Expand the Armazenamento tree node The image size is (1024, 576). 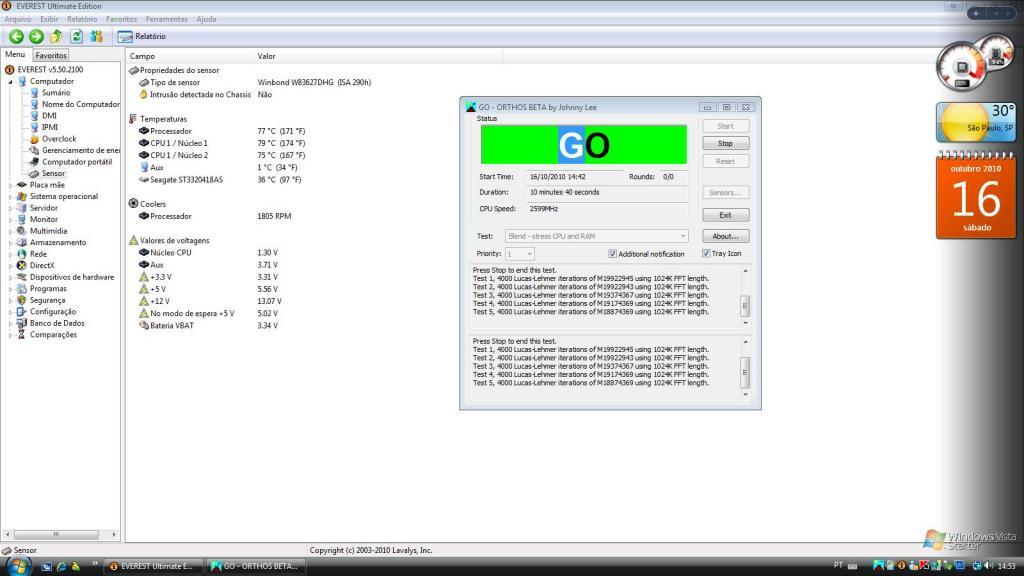coord(10,243)
